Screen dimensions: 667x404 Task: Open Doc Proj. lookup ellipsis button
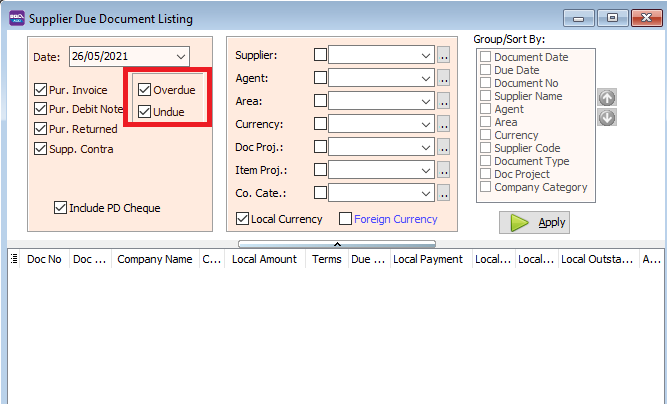point(443,147)
